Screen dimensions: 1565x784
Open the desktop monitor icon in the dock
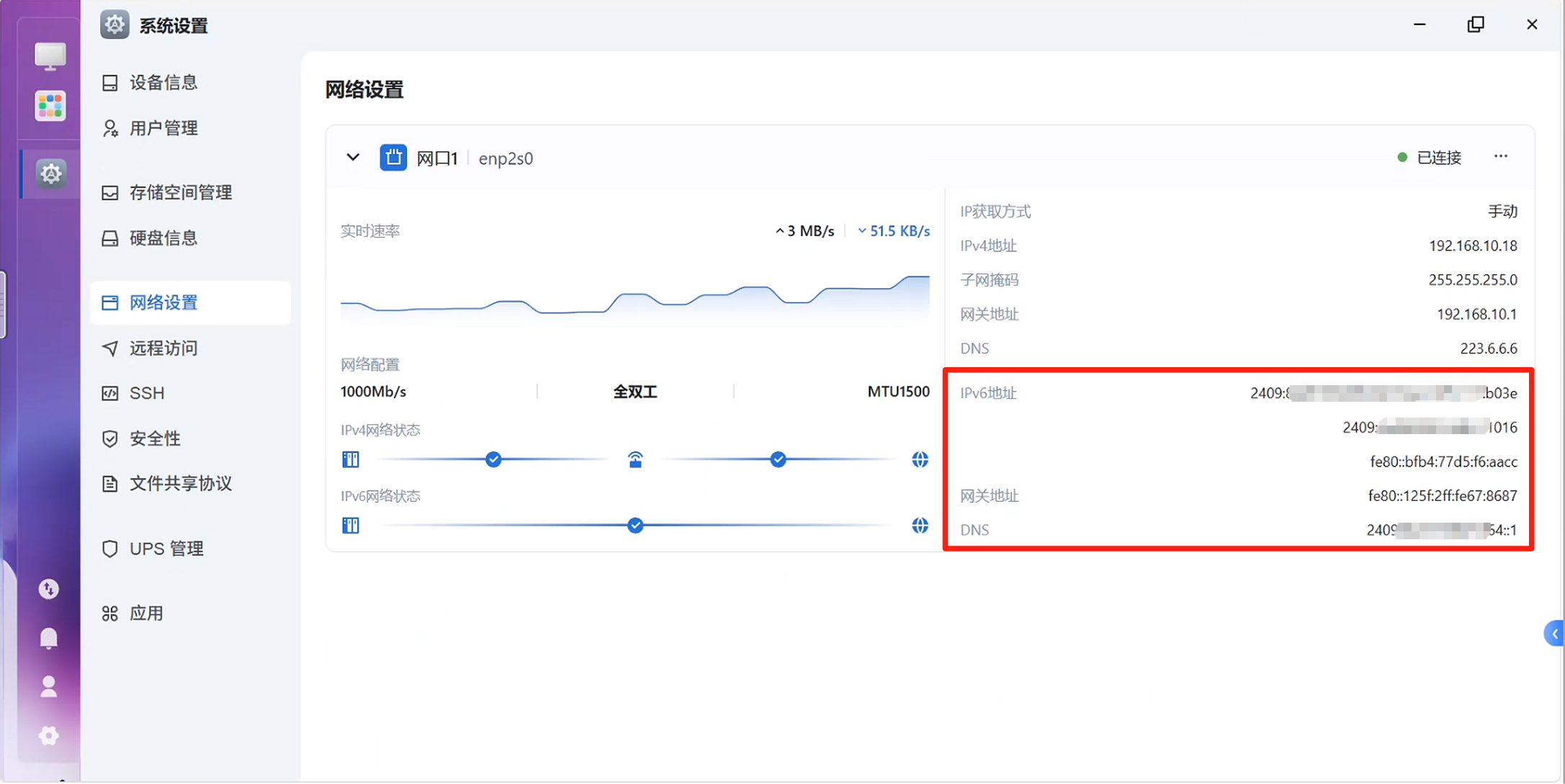pyautogui.click(x=50, y=56)
